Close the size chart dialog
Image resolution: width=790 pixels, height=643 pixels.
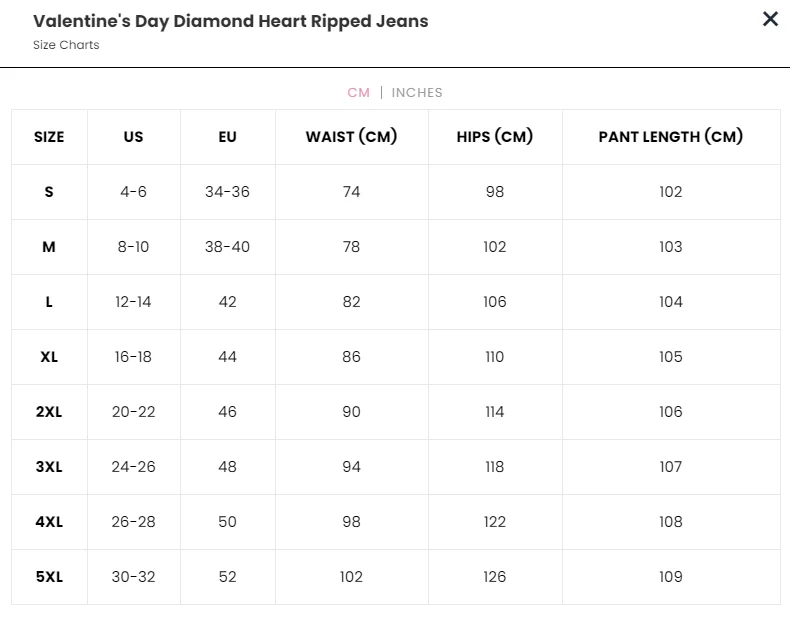coord(770,19)
